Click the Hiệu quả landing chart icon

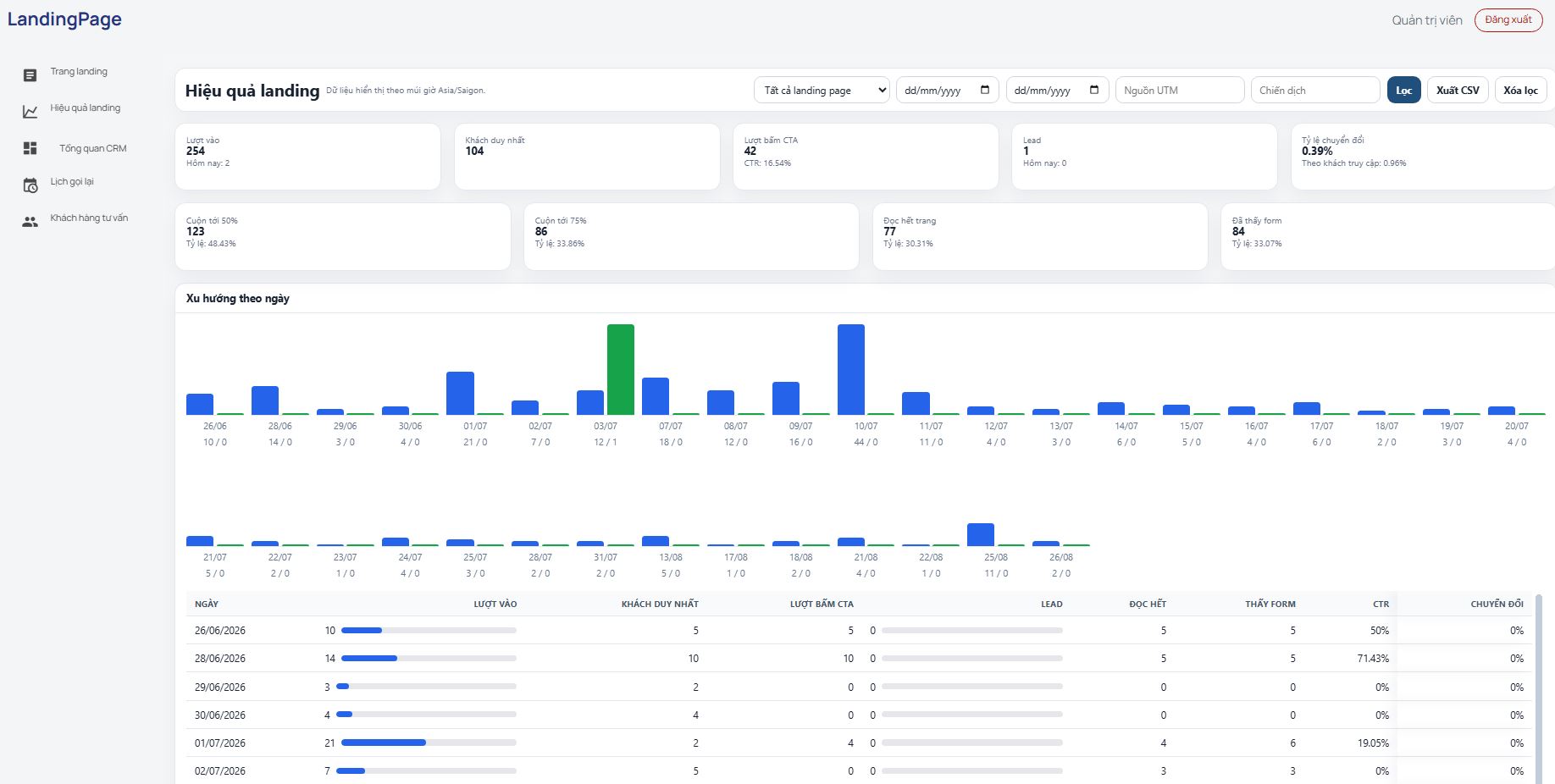(30, 112)
